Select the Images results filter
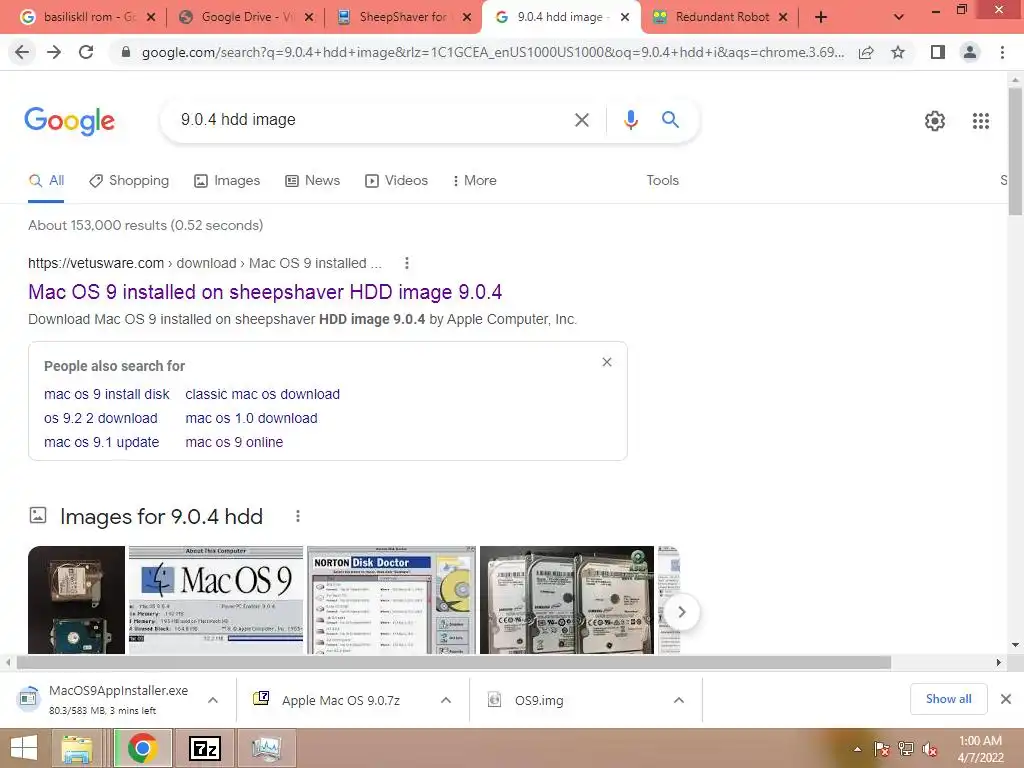The width and height of the screenshot is (1024, 768). (227, 180)
